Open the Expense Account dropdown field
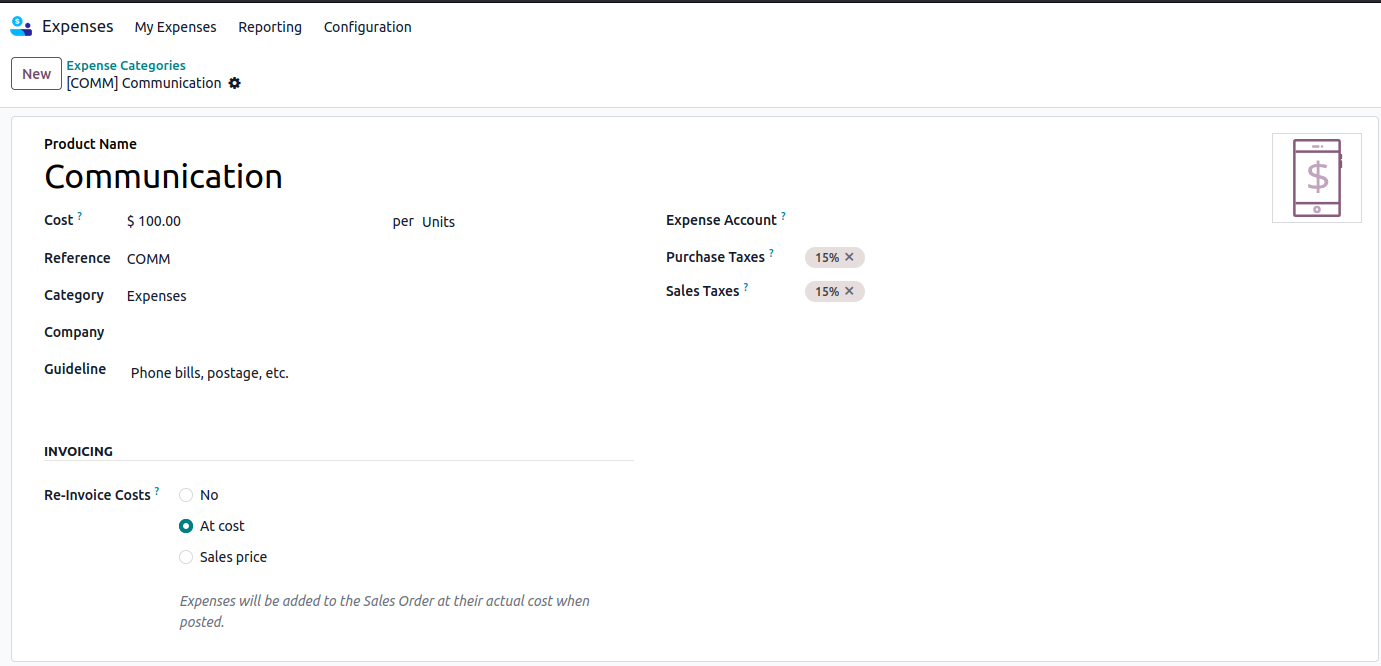 [1000, 220]
